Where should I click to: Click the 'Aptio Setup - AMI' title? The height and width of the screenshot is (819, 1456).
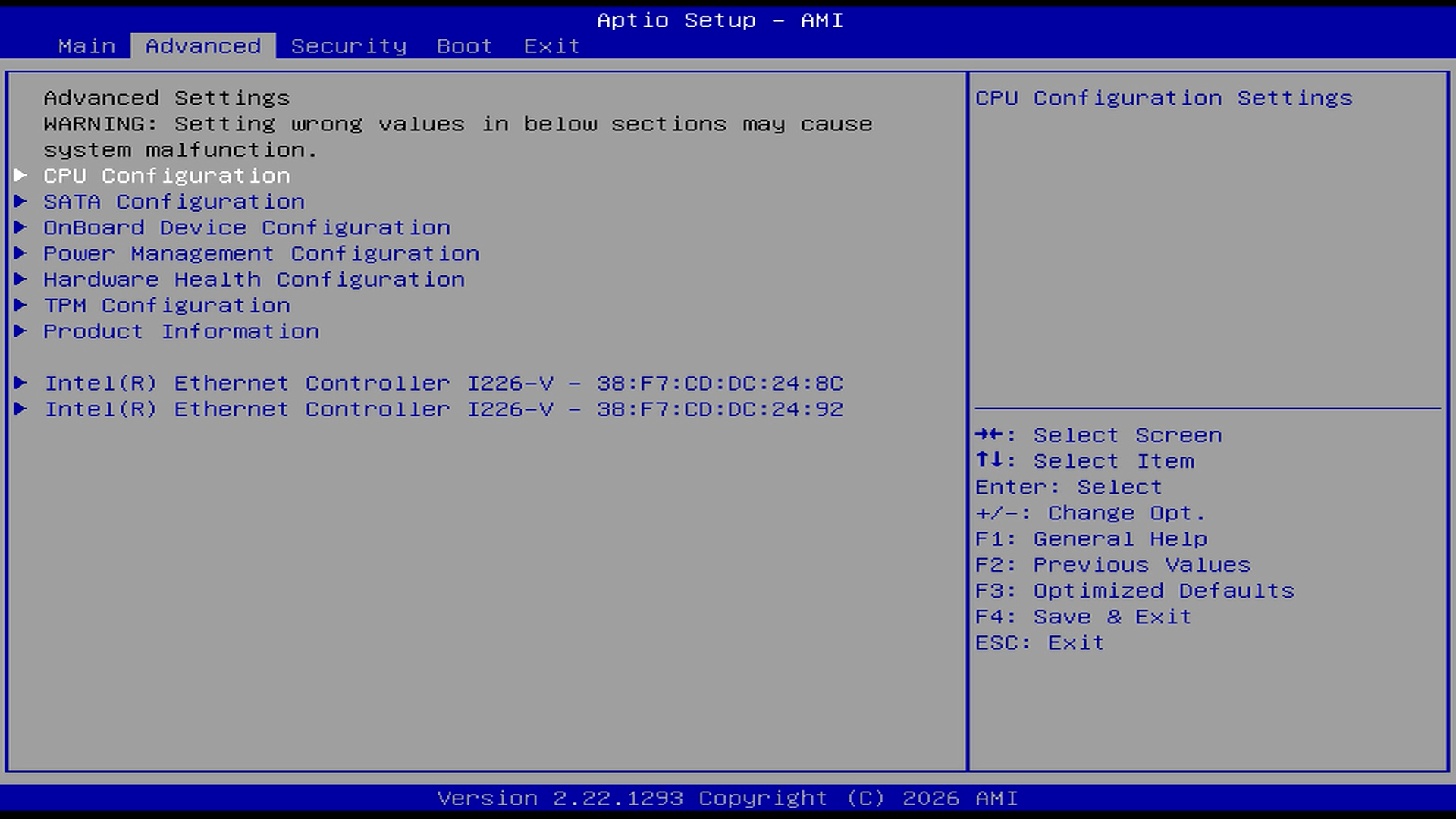[720, 20]
